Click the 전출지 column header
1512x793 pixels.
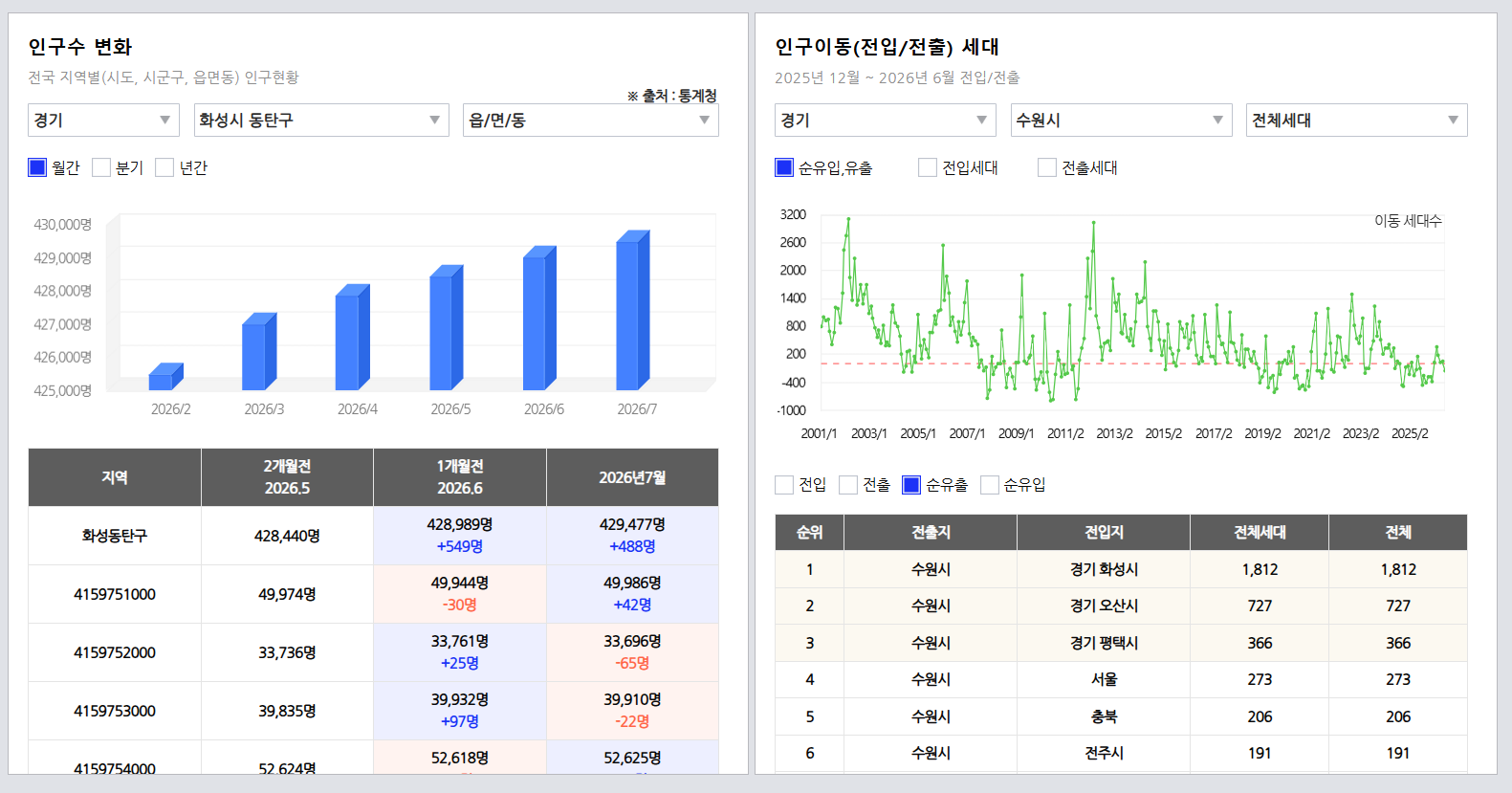click(x=931, y=532)
